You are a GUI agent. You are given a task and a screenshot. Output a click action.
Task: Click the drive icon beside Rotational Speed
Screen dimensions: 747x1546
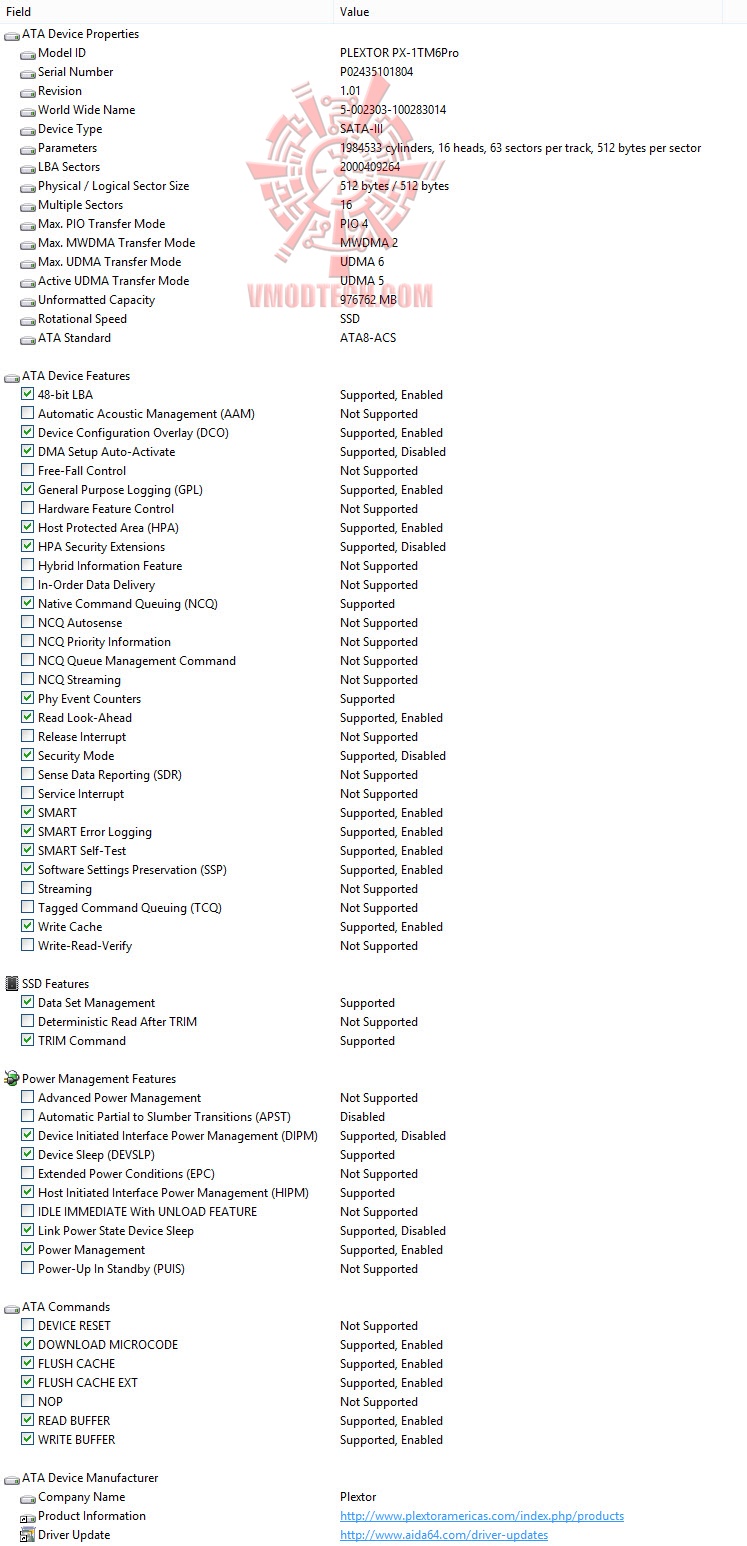coord(27,319)
